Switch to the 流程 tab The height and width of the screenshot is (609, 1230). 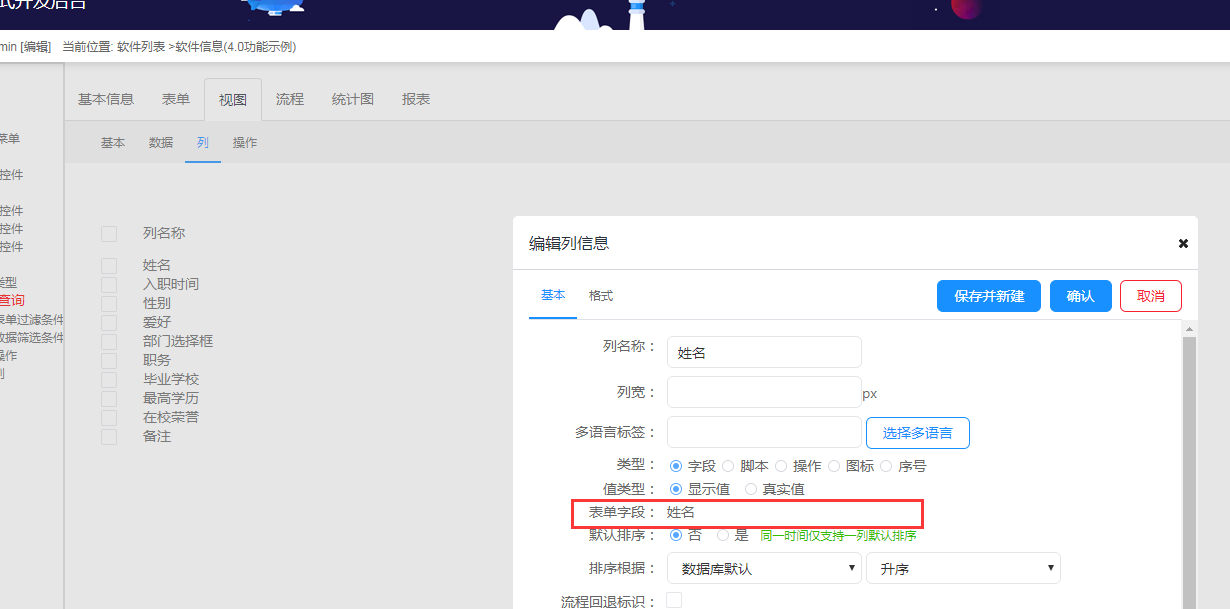pyautogui.click(x=290, y=99)
